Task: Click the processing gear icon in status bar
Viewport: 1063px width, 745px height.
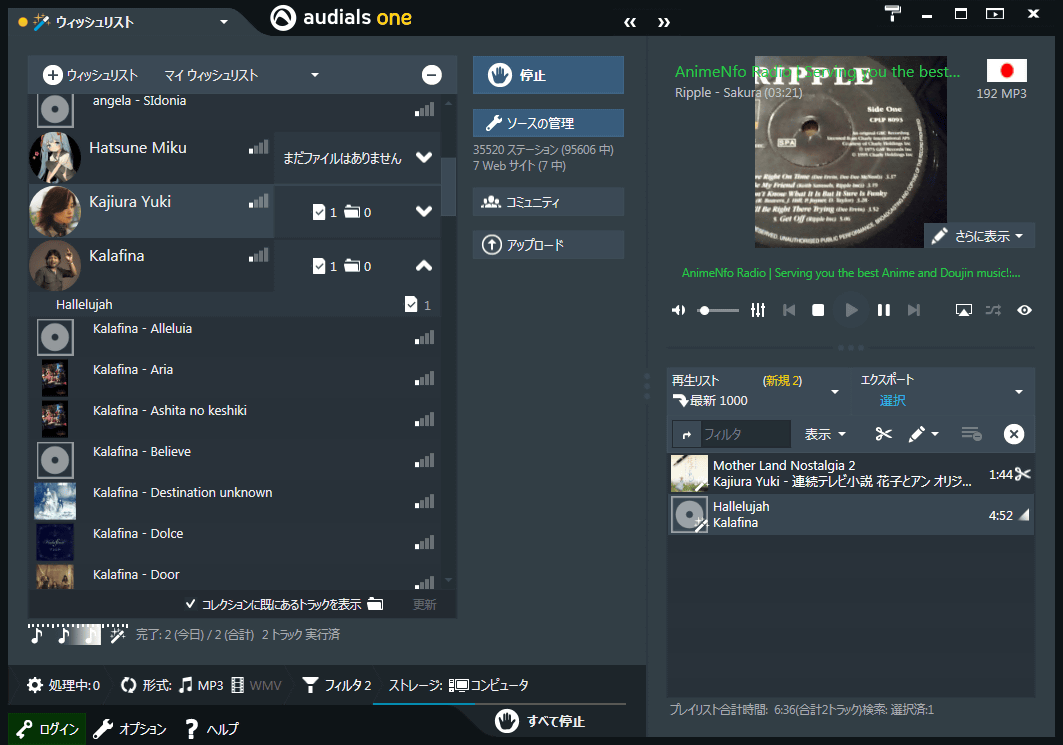Action: [x=35, y=685]
